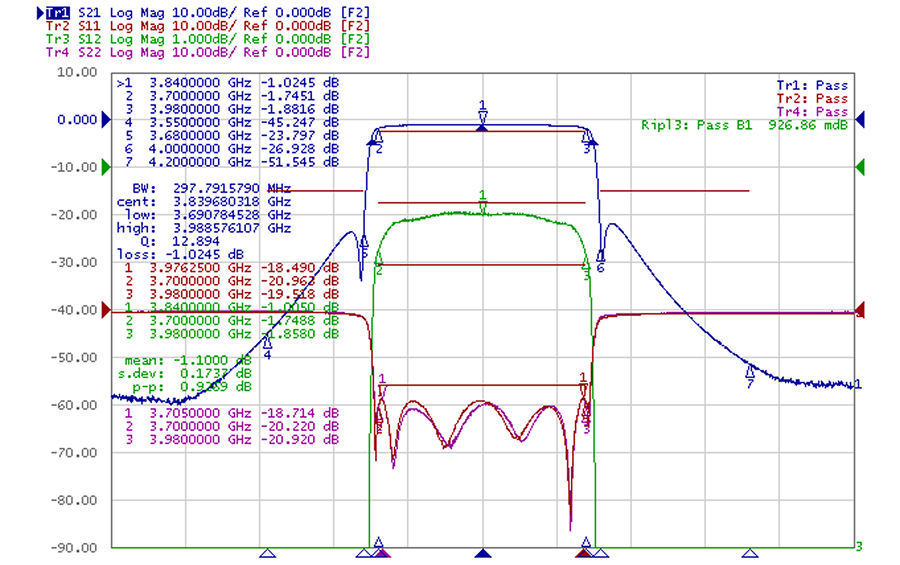Click the filled blue triangle on bottom axis
900x565 pixels.
pyautogui.click(x=483, y=552)
